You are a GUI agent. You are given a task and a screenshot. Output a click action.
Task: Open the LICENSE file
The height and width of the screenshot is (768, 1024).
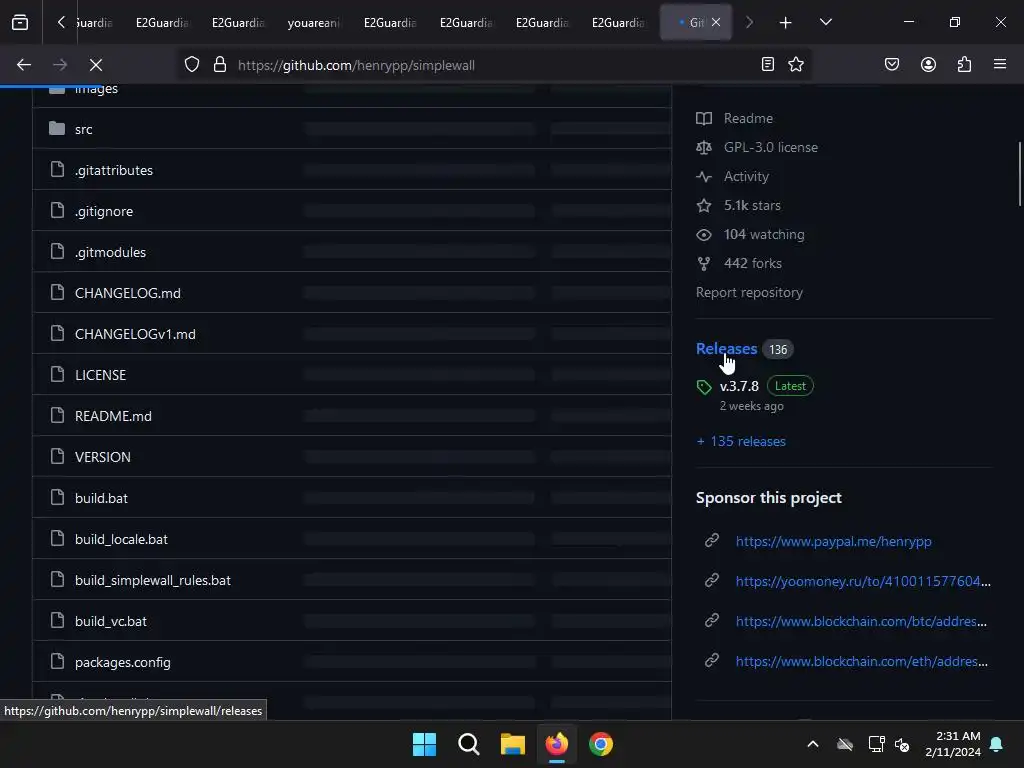(101, 376)
